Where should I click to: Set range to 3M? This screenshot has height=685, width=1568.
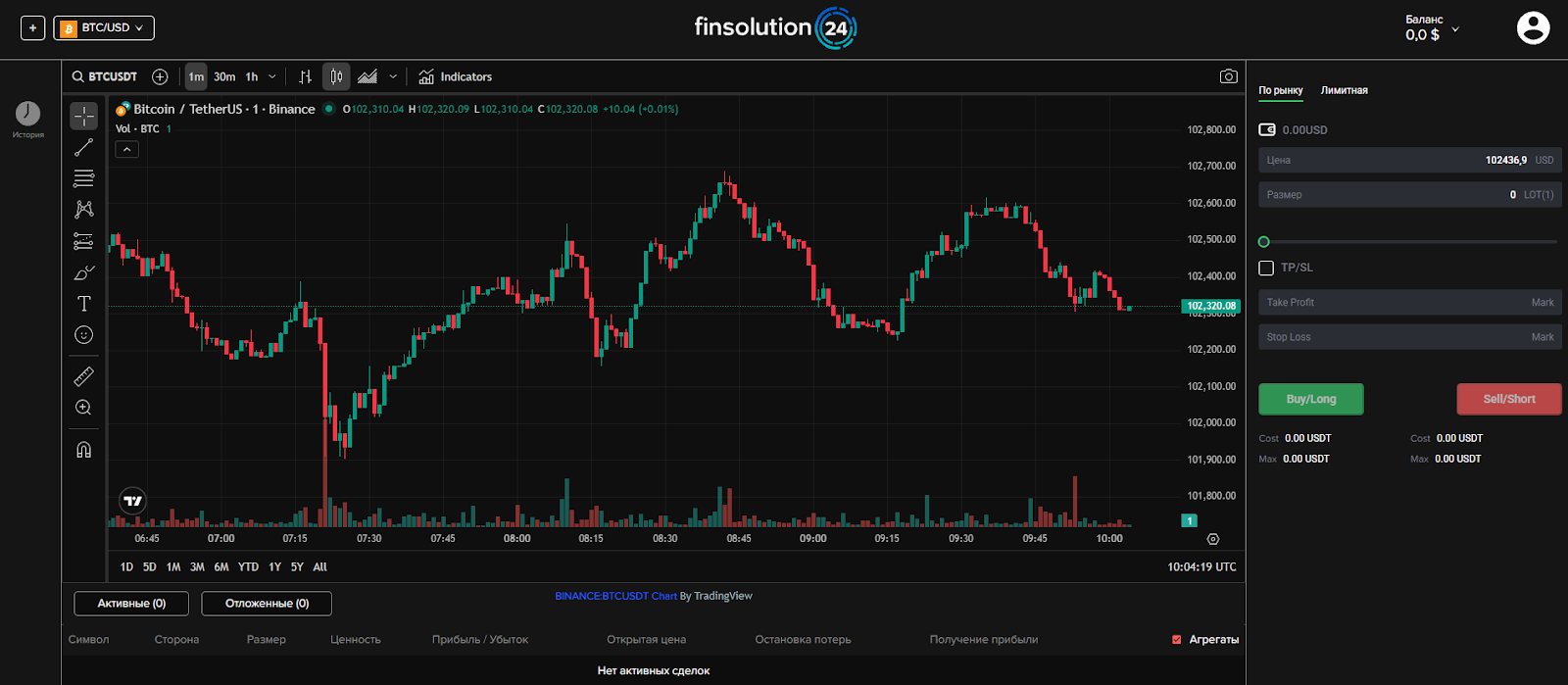tap(197, 566)
